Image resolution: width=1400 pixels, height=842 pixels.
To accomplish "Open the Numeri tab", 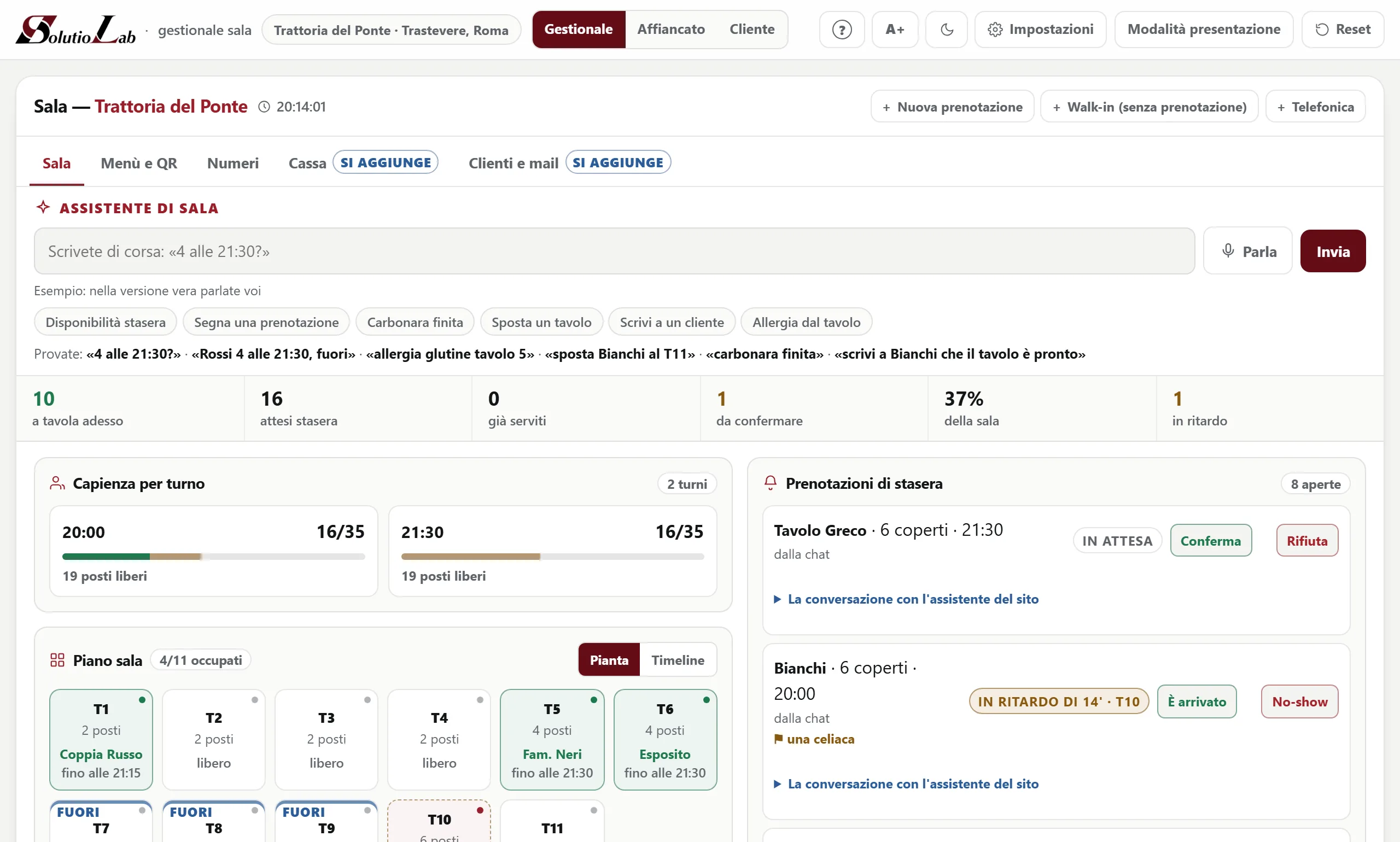I will pos(232,163).
